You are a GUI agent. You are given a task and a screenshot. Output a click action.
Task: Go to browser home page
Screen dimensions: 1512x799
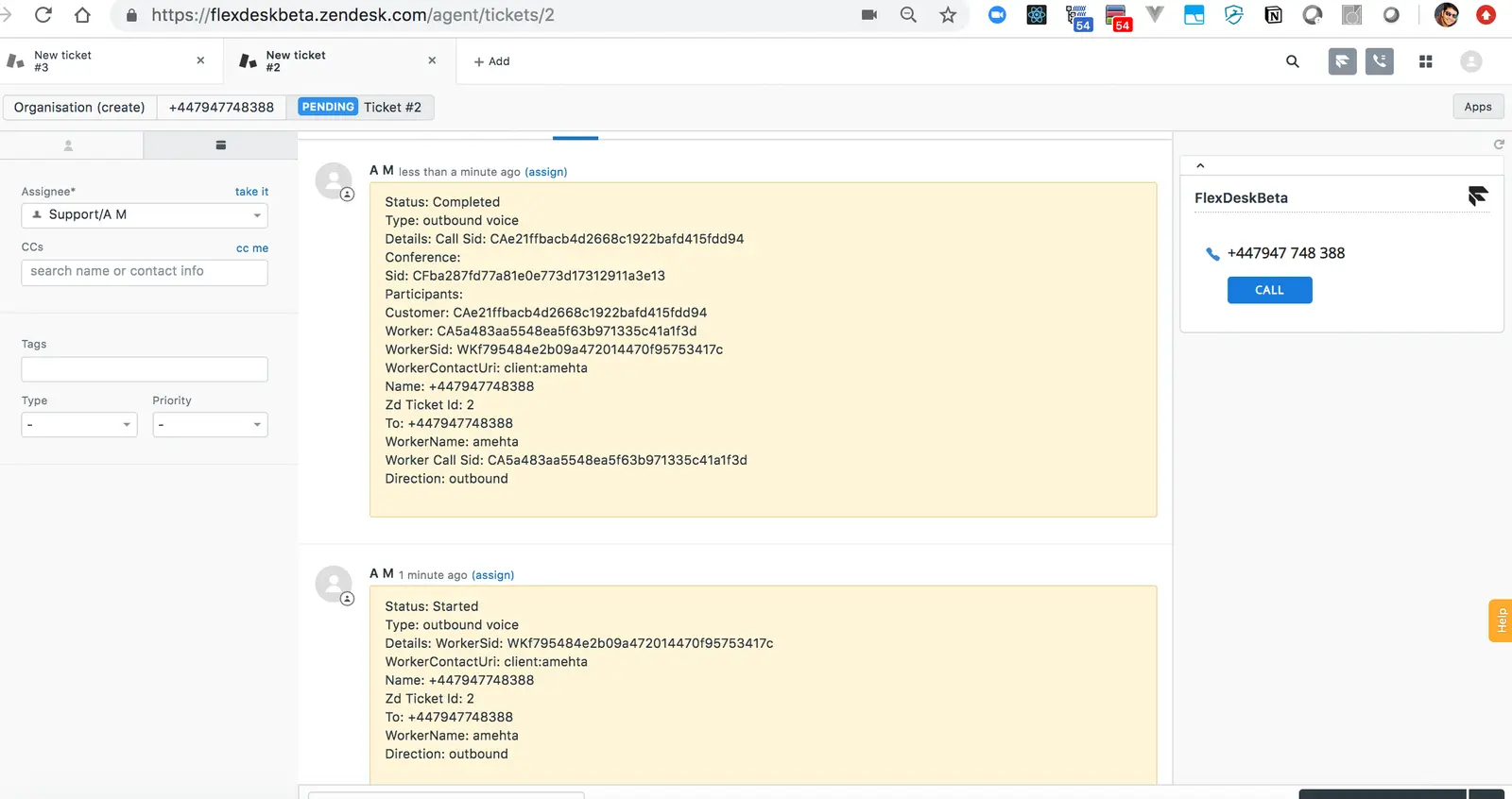tap(82, 14)
